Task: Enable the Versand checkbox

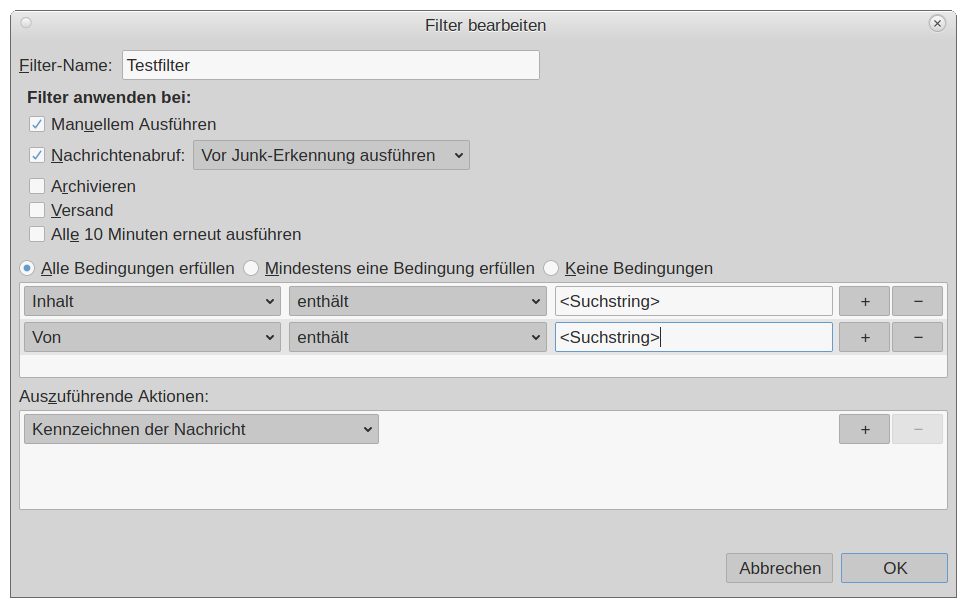Action: click(37, 210)
